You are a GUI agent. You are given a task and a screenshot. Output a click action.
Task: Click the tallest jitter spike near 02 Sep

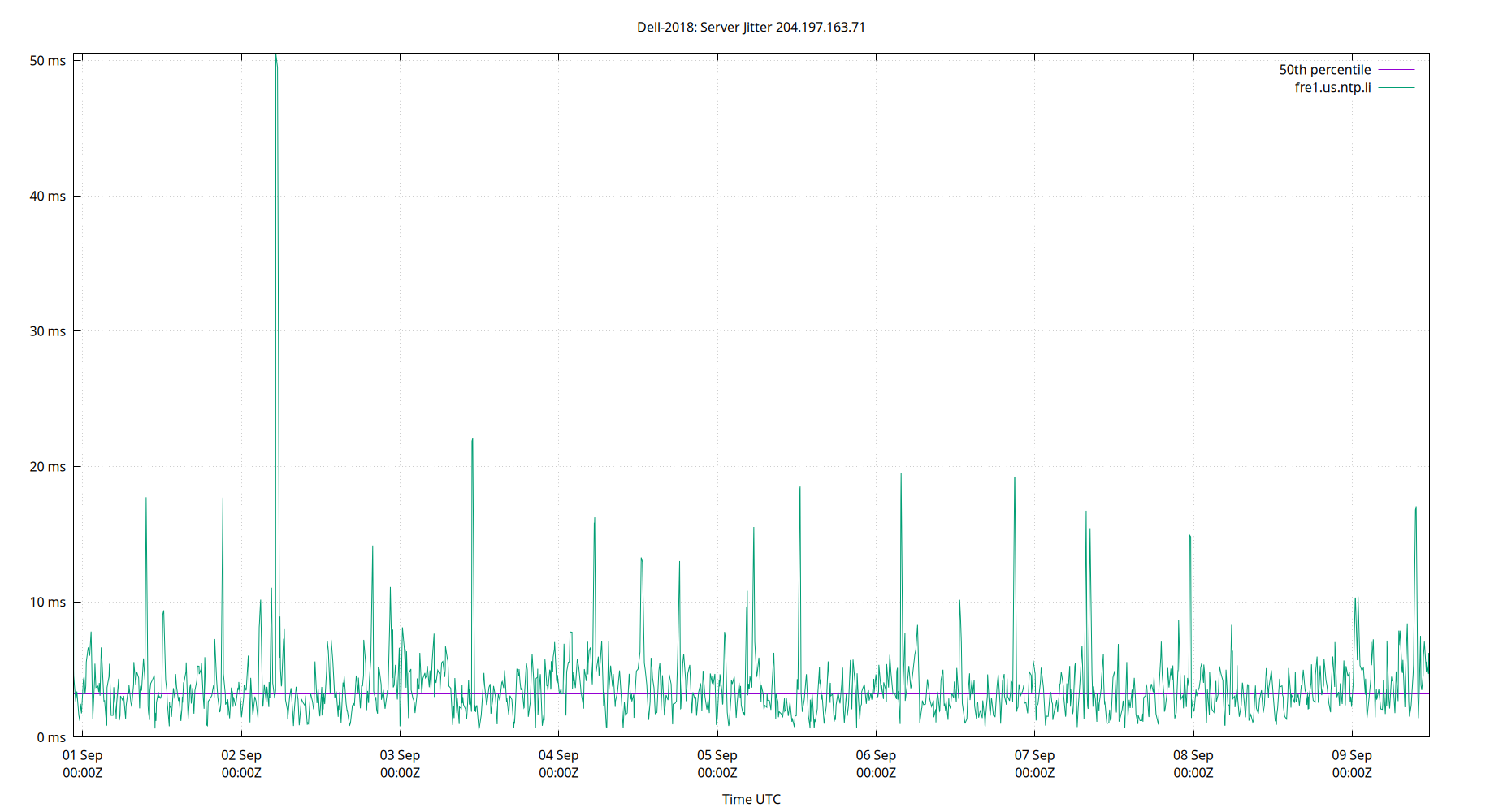(x=275, y=57)
